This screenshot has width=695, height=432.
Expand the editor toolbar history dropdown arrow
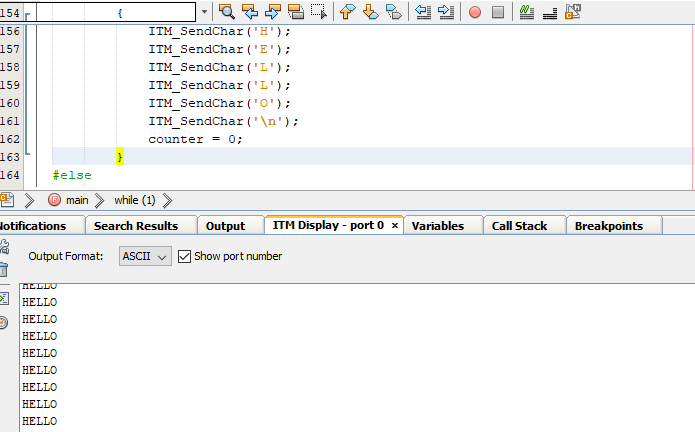[x=205, y=12]
